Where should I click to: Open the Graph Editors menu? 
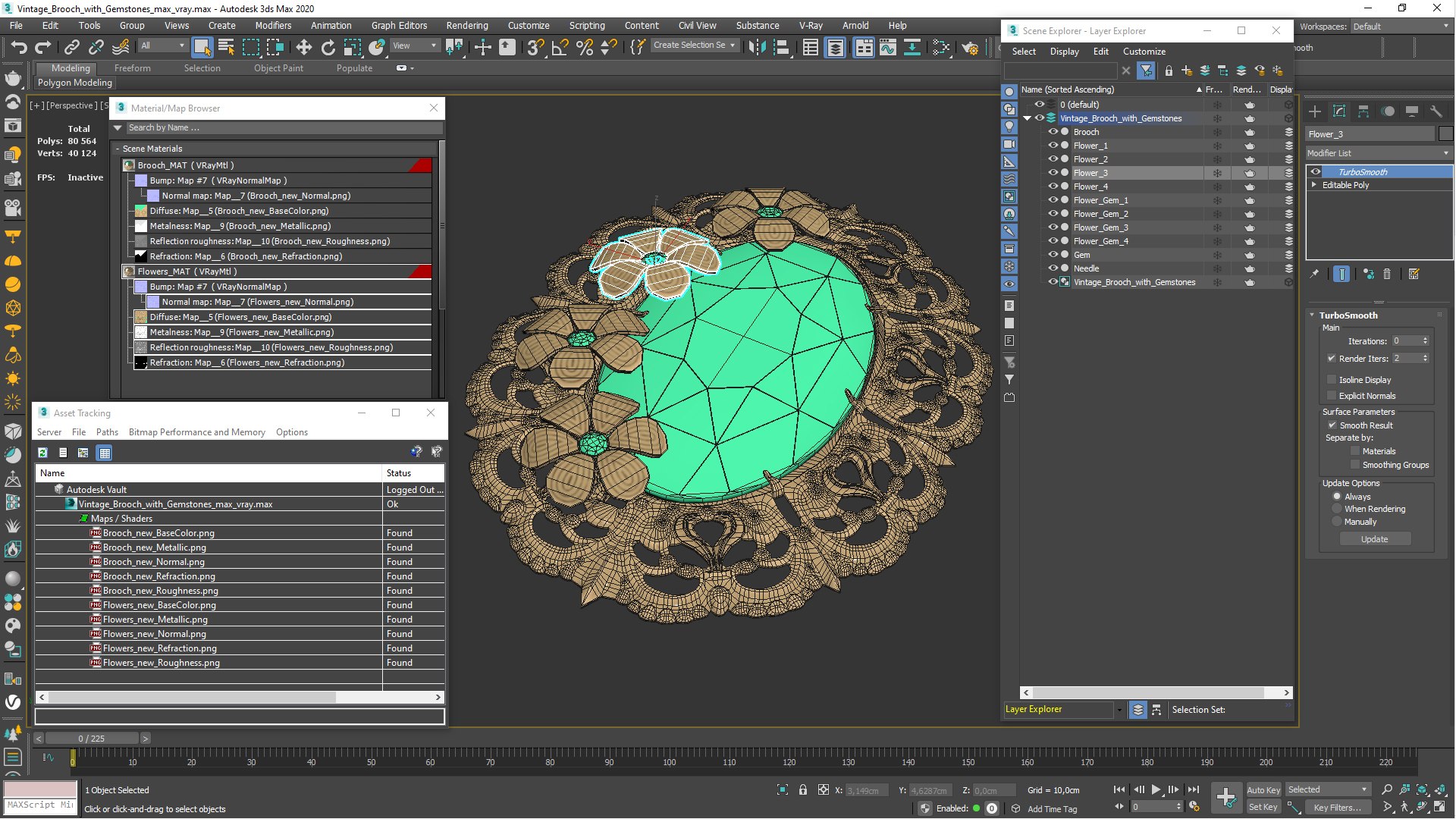[399, 25]
